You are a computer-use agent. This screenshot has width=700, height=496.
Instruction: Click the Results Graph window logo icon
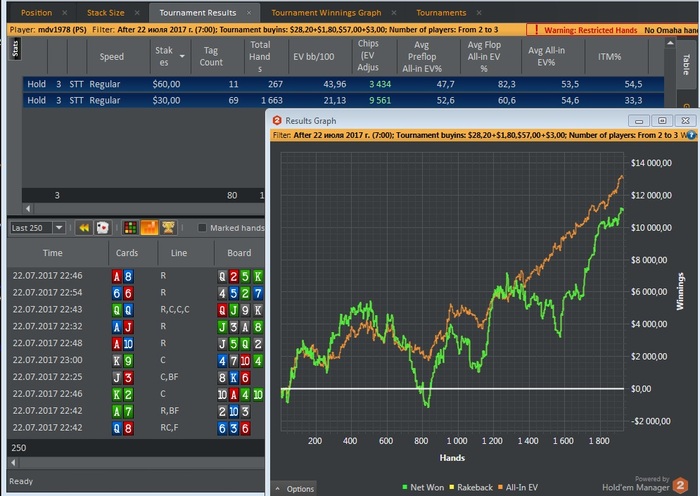(x=277, y=121)
